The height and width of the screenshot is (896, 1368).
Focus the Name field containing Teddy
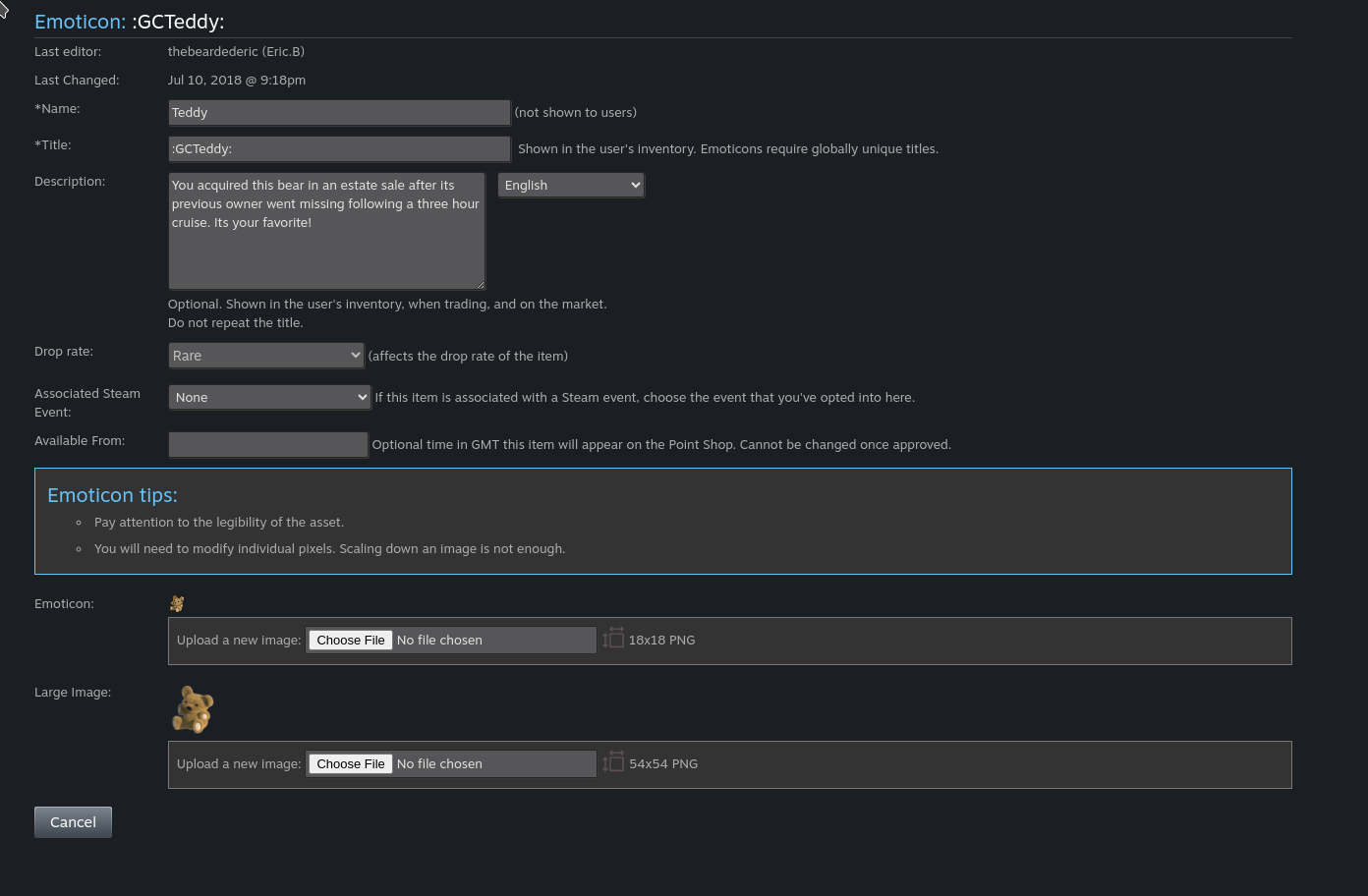[x=339, y=112]
